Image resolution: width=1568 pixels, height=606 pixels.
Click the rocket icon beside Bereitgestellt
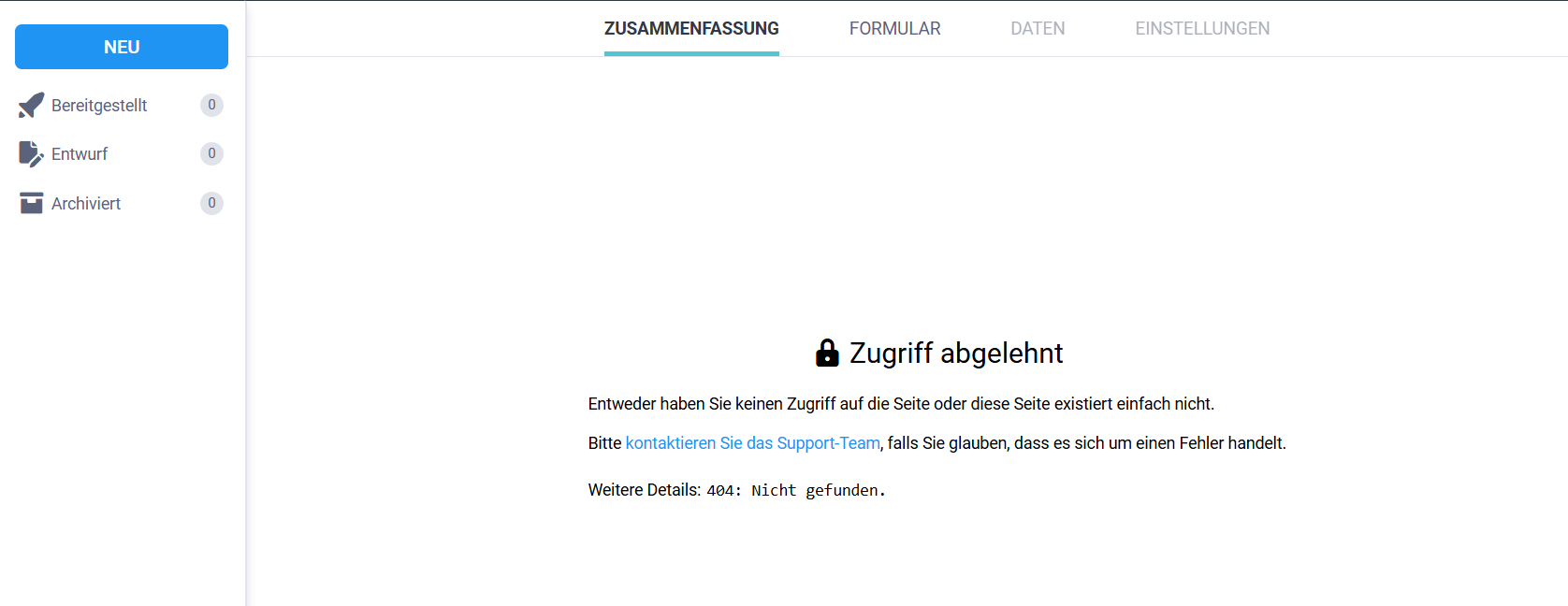pyautogui.click(x=31, y=106)
